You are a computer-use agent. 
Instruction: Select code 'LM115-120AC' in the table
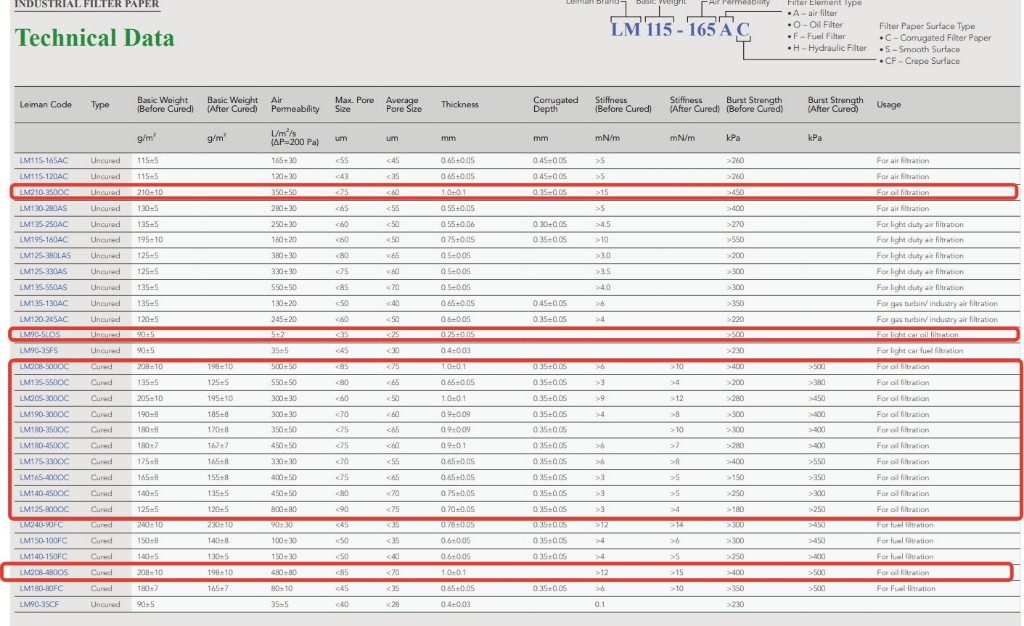[44, 176]
